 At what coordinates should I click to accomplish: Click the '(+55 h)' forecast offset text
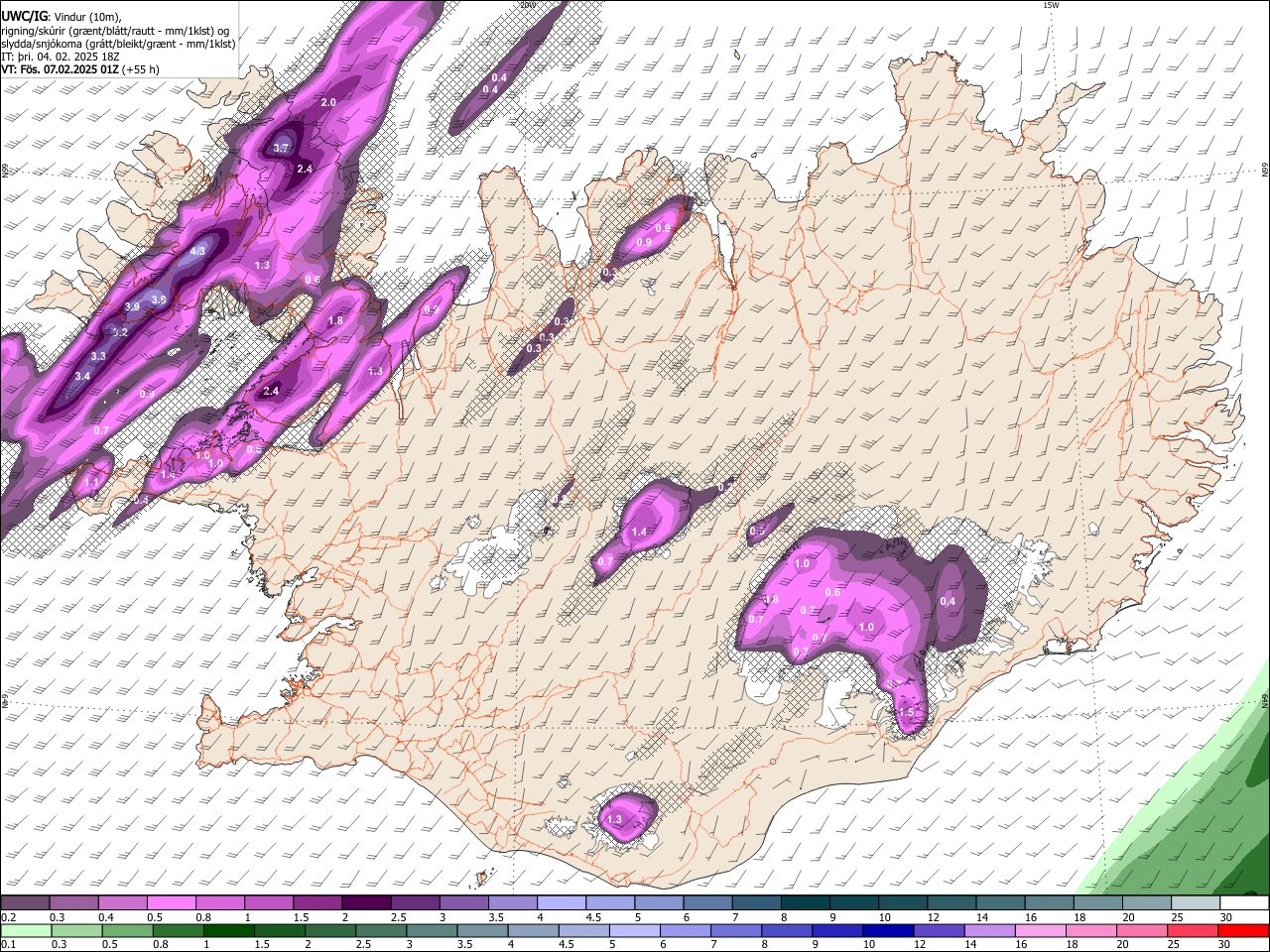[x=141, y=70]
